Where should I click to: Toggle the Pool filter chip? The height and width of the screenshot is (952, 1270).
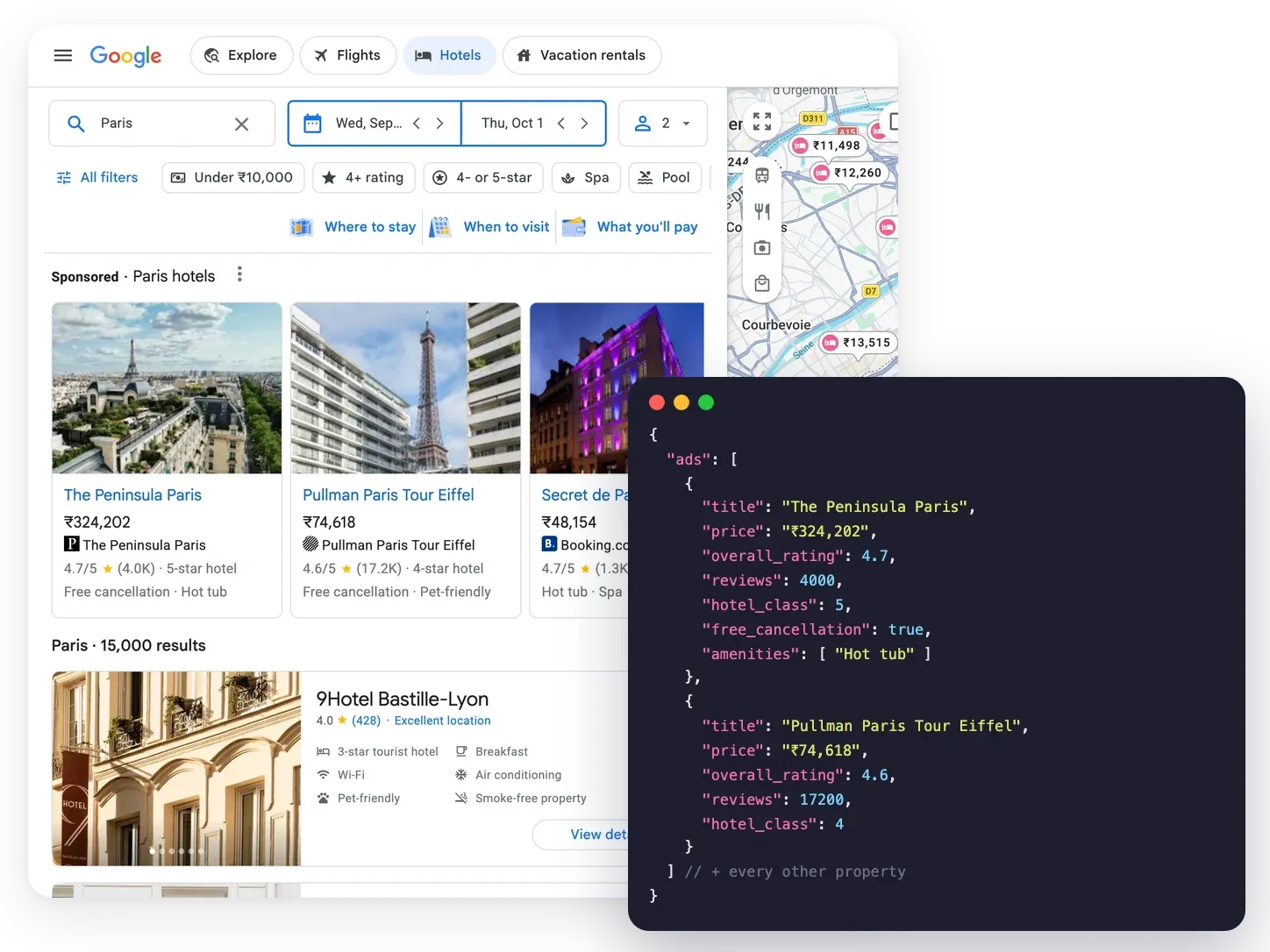[x=665, y=178]
